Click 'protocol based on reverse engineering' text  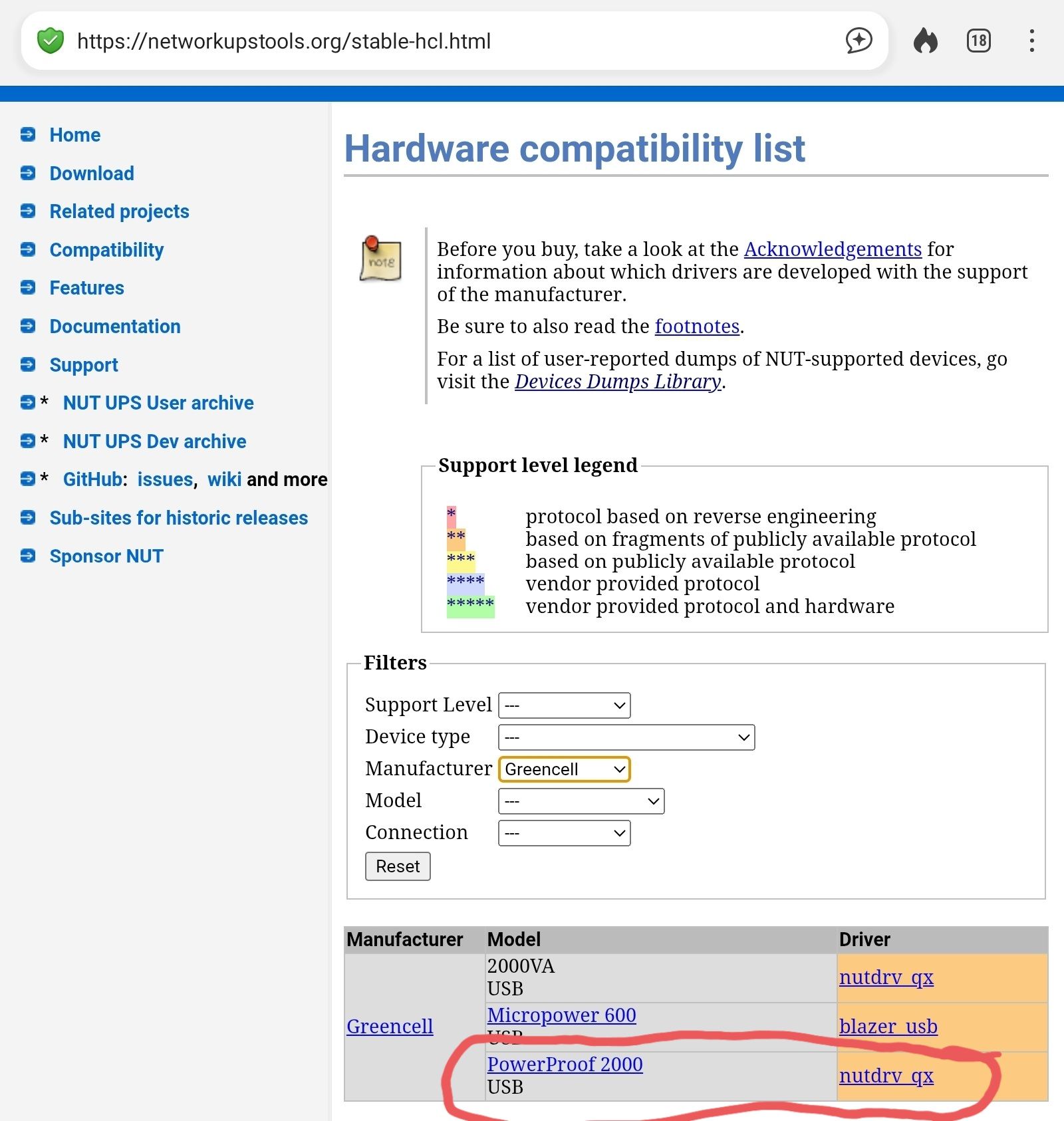coord(701,517)
